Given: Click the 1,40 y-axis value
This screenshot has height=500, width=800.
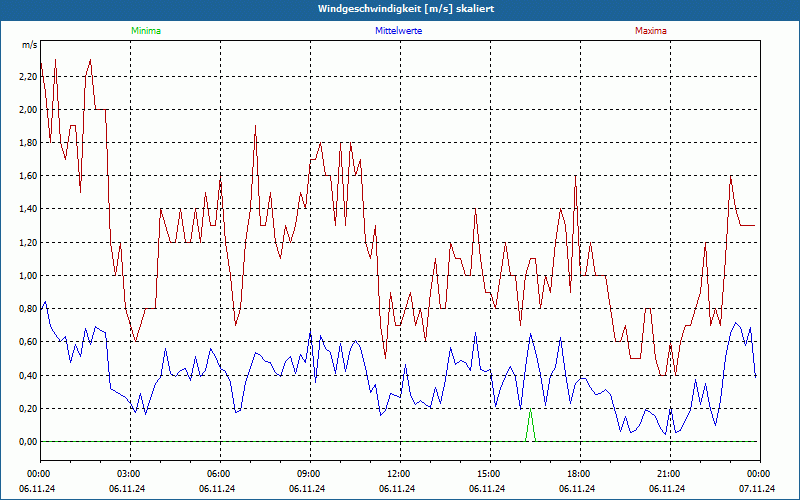Looking at the screenshot, I should (x=28, y=209).
